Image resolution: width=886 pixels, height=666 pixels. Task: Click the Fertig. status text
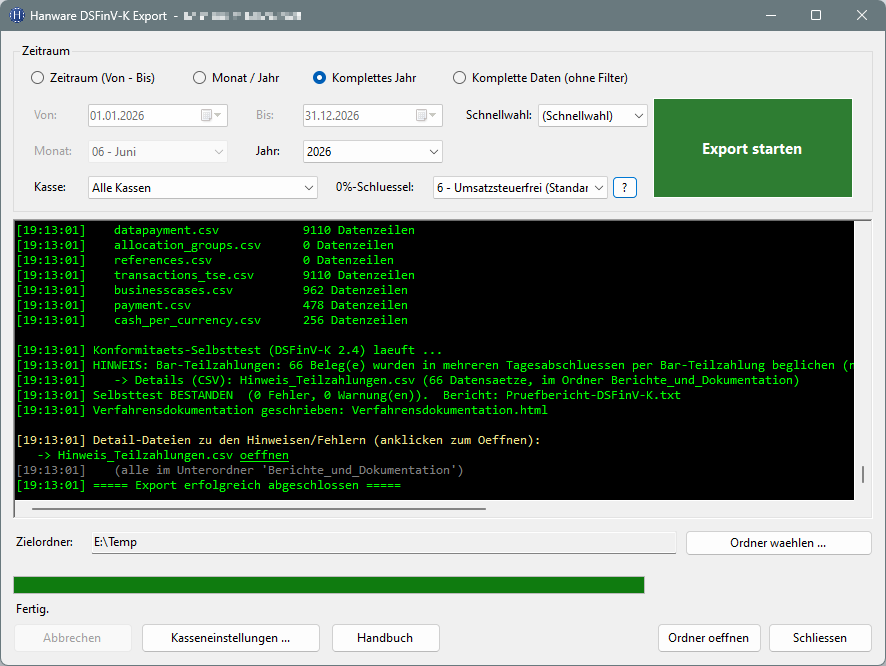point(33,609)
